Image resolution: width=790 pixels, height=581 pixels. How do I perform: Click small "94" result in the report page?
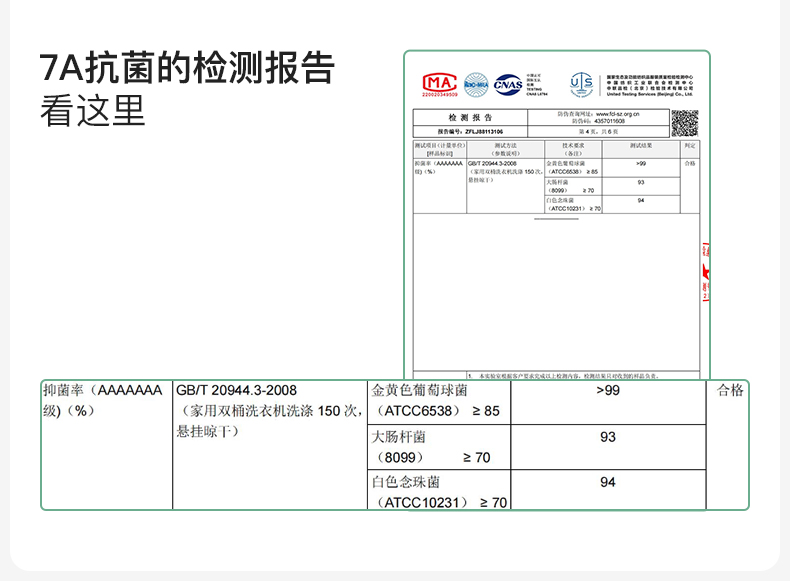(x=641, y=201)
